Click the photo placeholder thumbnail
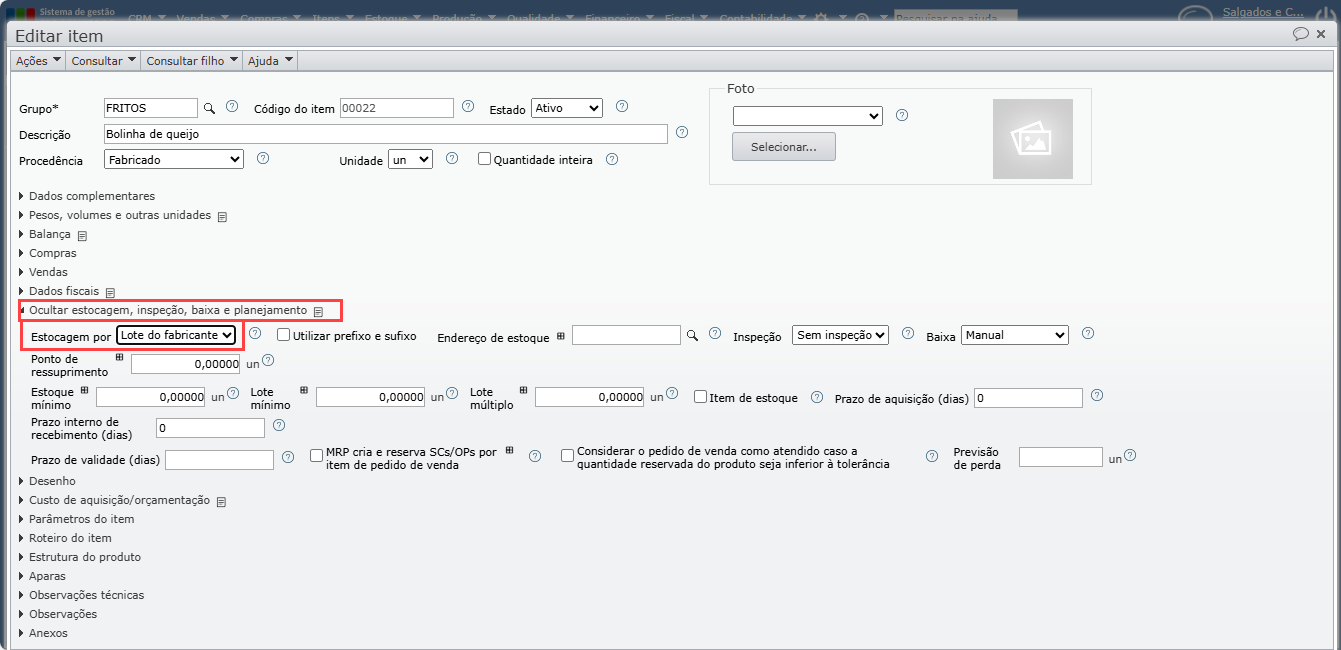 pos(1032,139)
